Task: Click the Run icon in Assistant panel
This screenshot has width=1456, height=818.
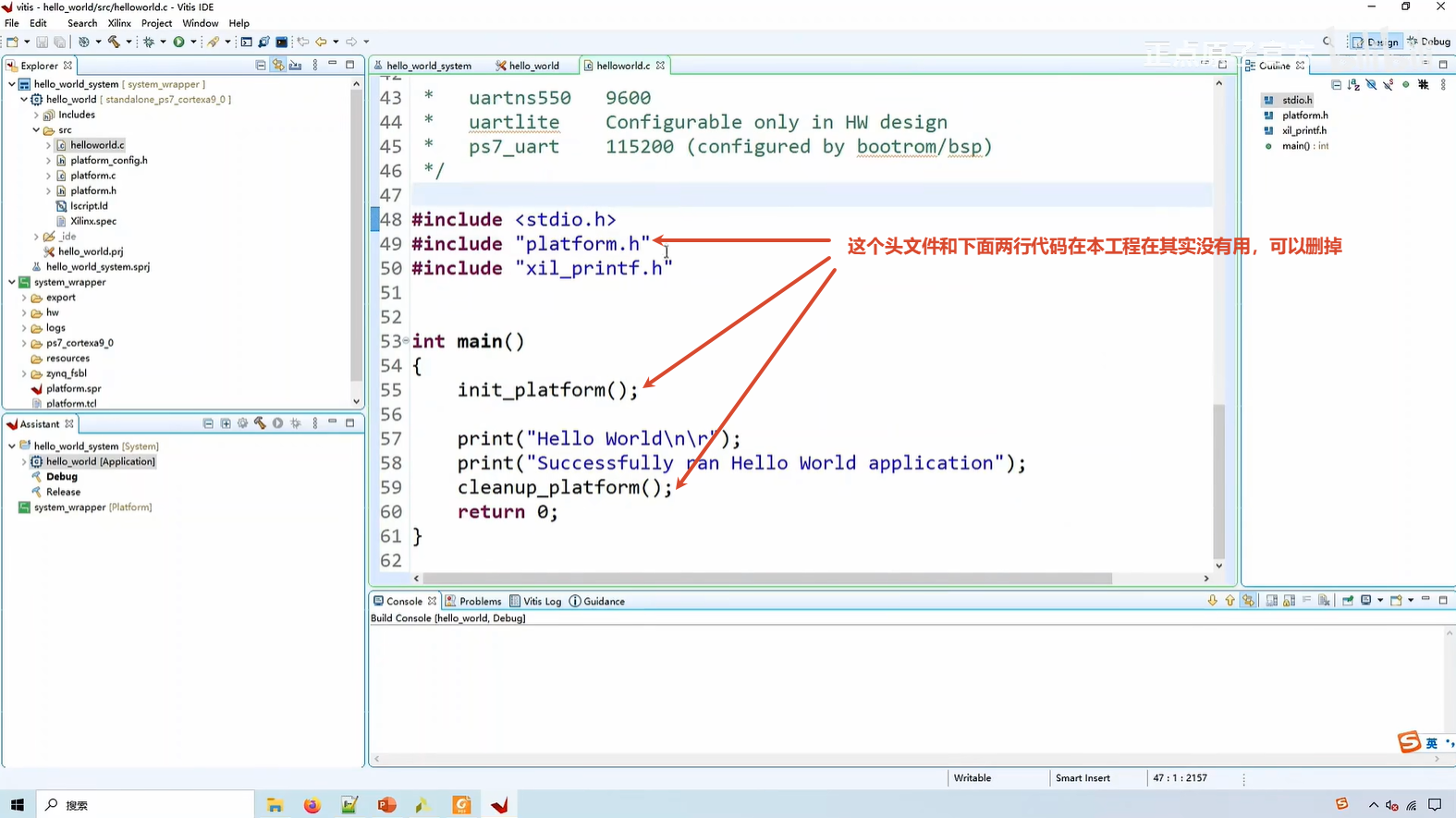Action: pyautogui.click(x=277, y=423)
